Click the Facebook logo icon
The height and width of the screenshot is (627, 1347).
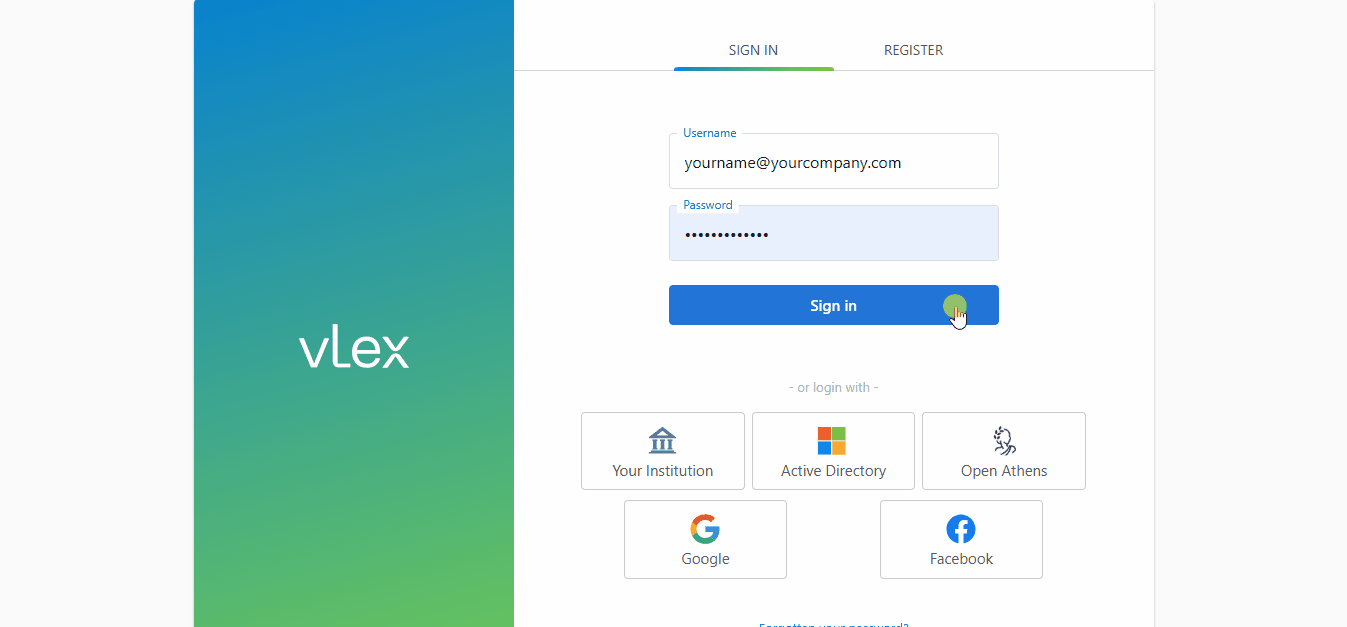(961, 529)
